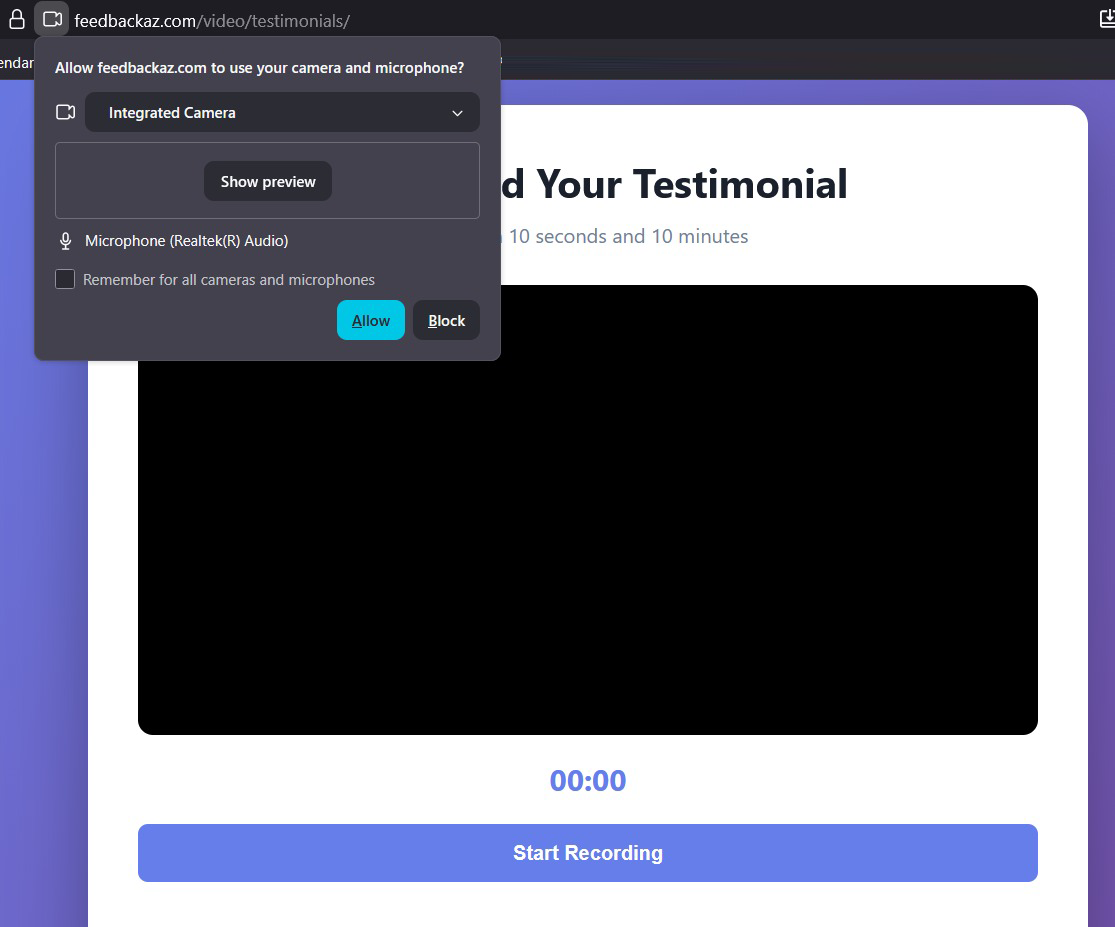Enable Remember for all cameras and microphones
This screenshot has width=1115, height=927.
65,279
